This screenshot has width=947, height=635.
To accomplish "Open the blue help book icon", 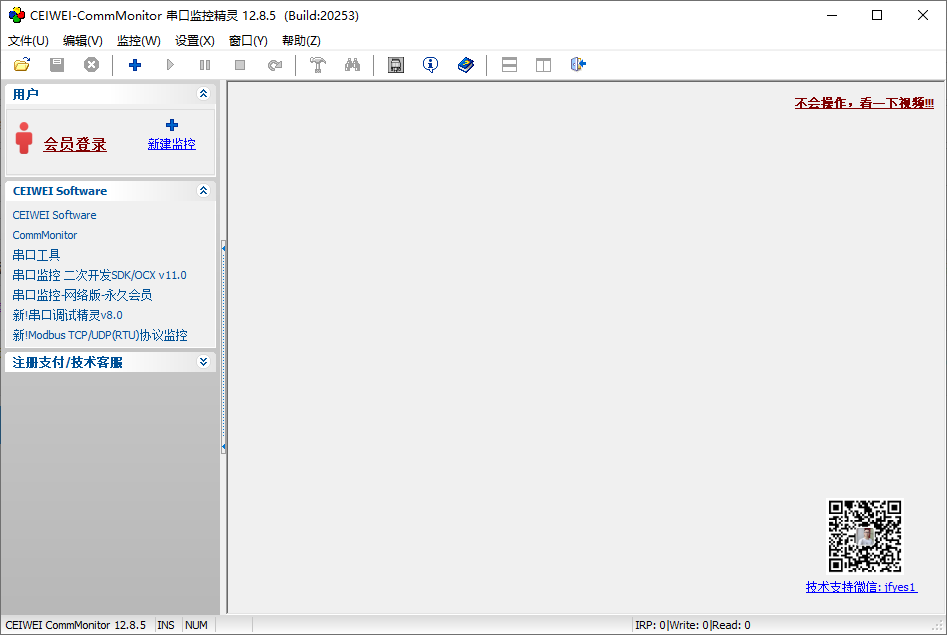I will pos(466,65).
